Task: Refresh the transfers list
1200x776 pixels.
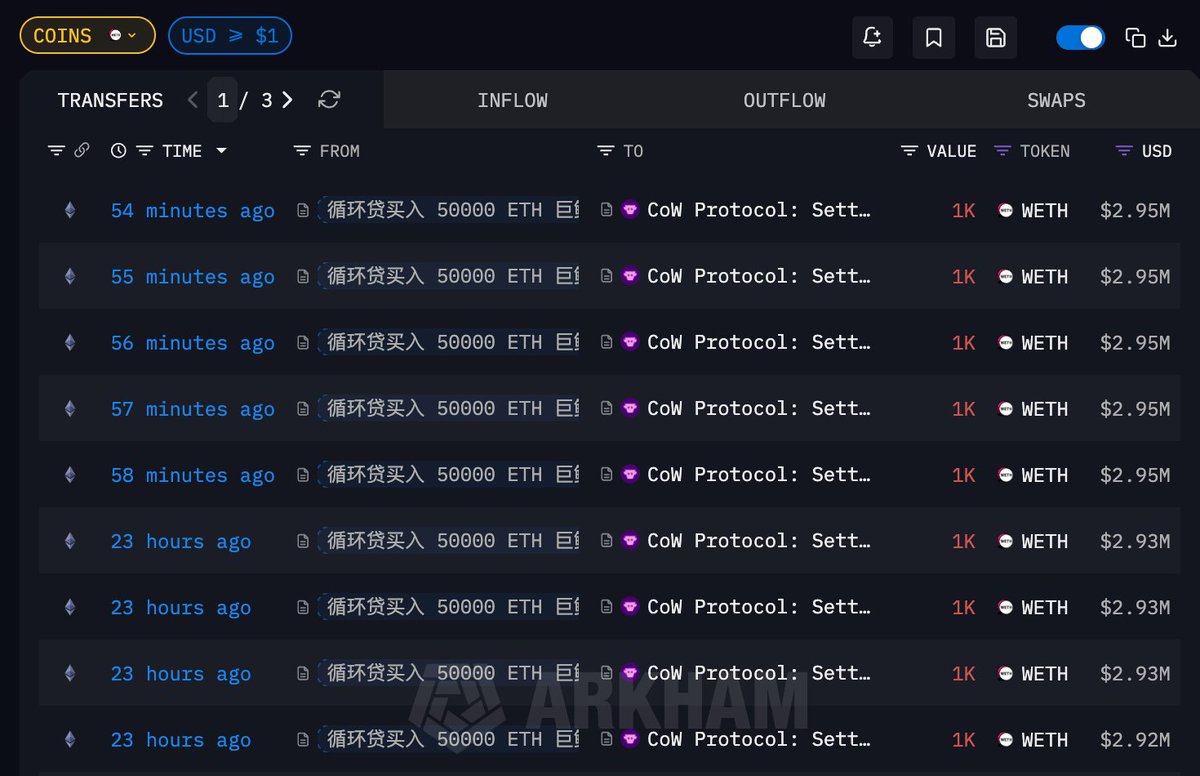Action: pos(329,99)
